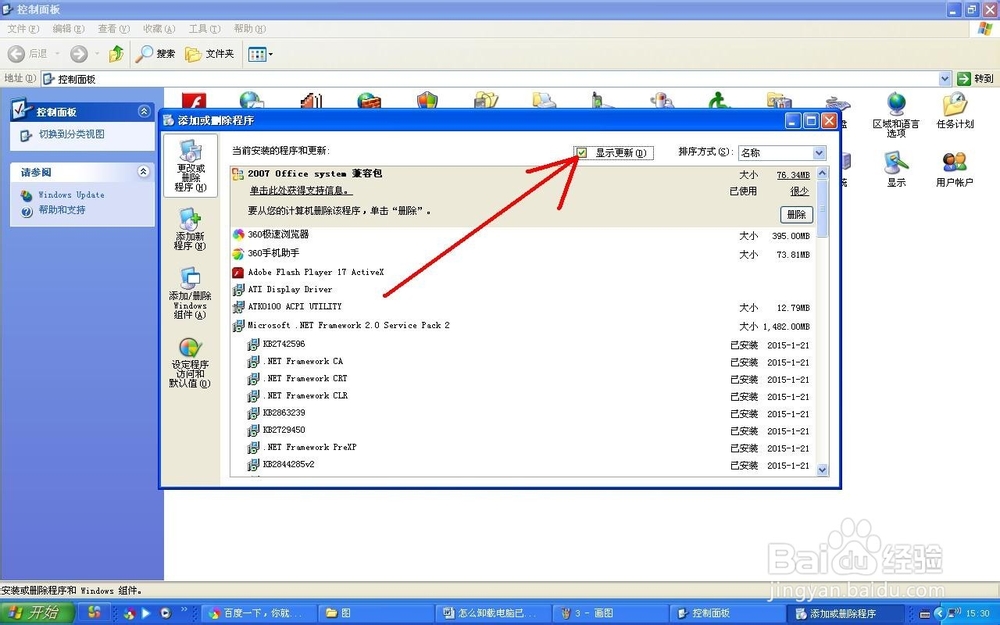Open 用户帐户 control panel icon
The width and height of the screenshot is (1000, 625).
click(955, 170)
